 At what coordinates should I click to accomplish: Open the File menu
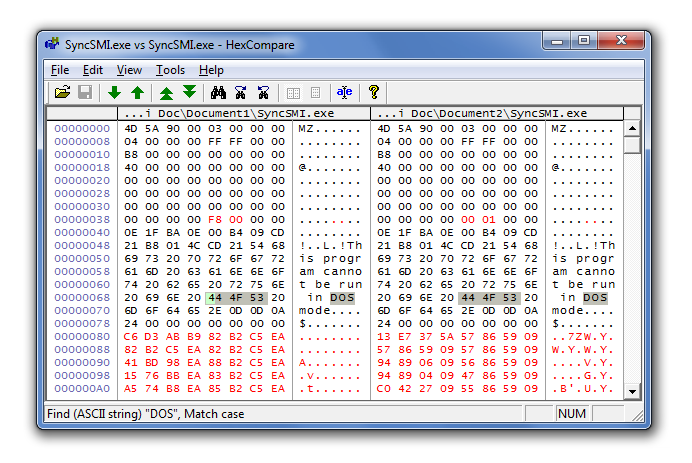[60, 70]
